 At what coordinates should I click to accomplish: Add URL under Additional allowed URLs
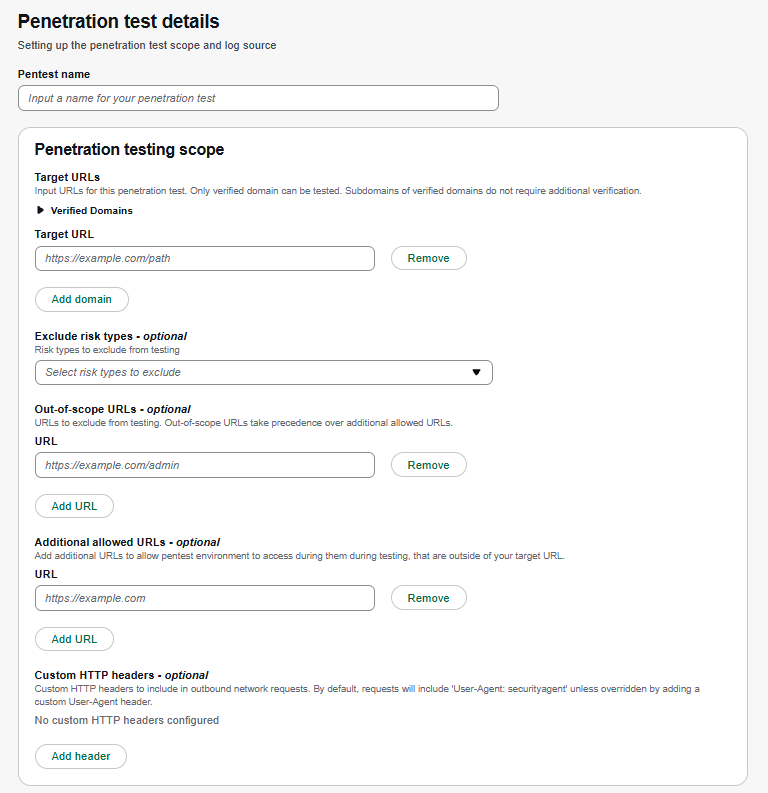pyautogui.click(x=74, y=639)
